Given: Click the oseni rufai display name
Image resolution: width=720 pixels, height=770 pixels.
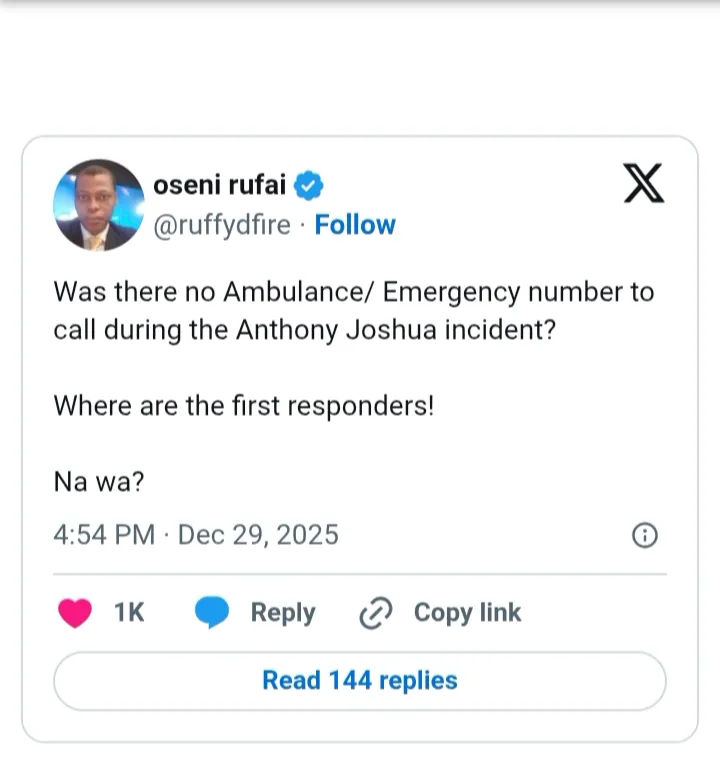Looking at the screenshot, I should click(x=219, y=185).
